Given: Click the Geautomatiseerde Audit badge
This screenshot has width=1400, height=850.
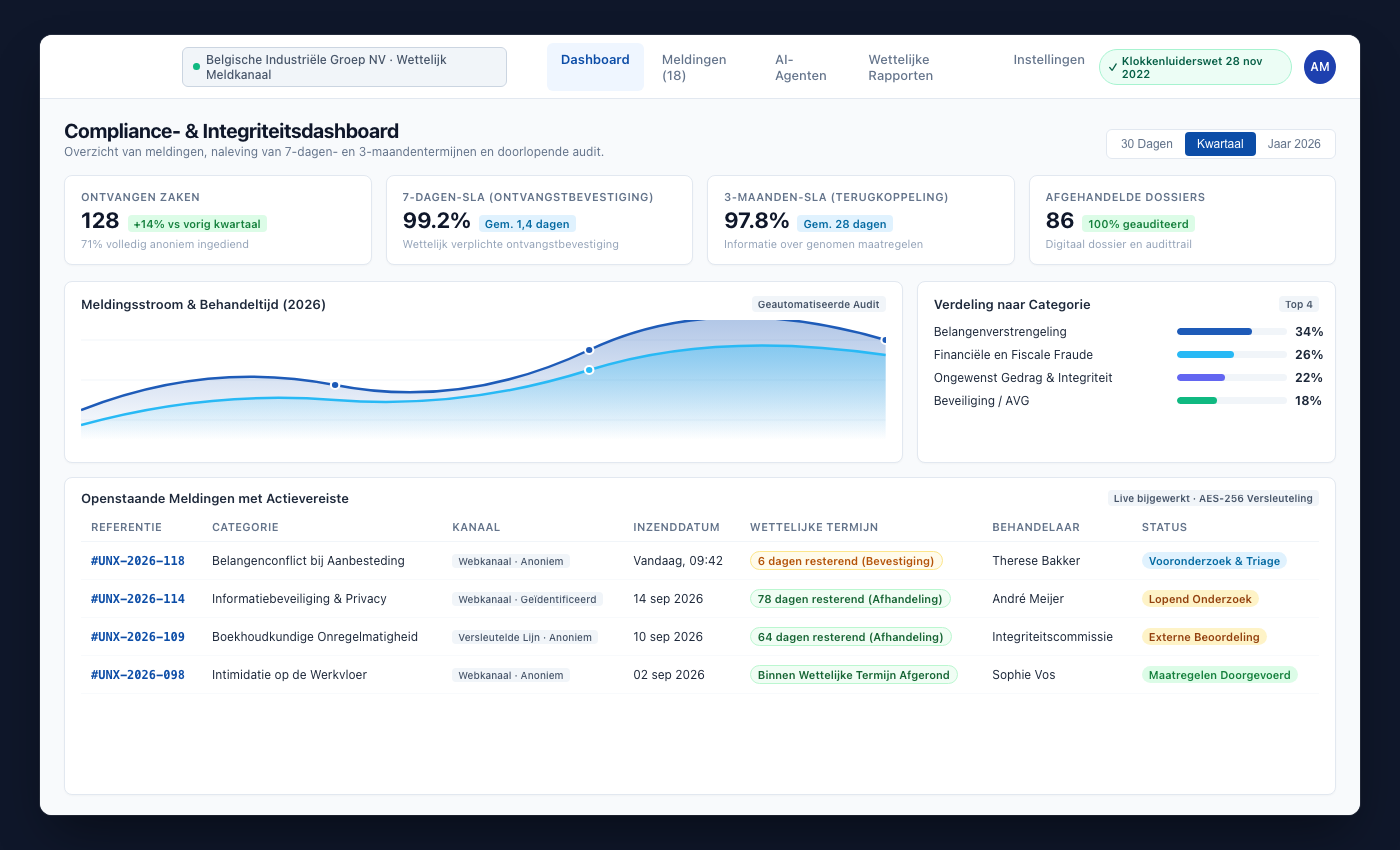Looking at the screenshot, I should point(818,304).
